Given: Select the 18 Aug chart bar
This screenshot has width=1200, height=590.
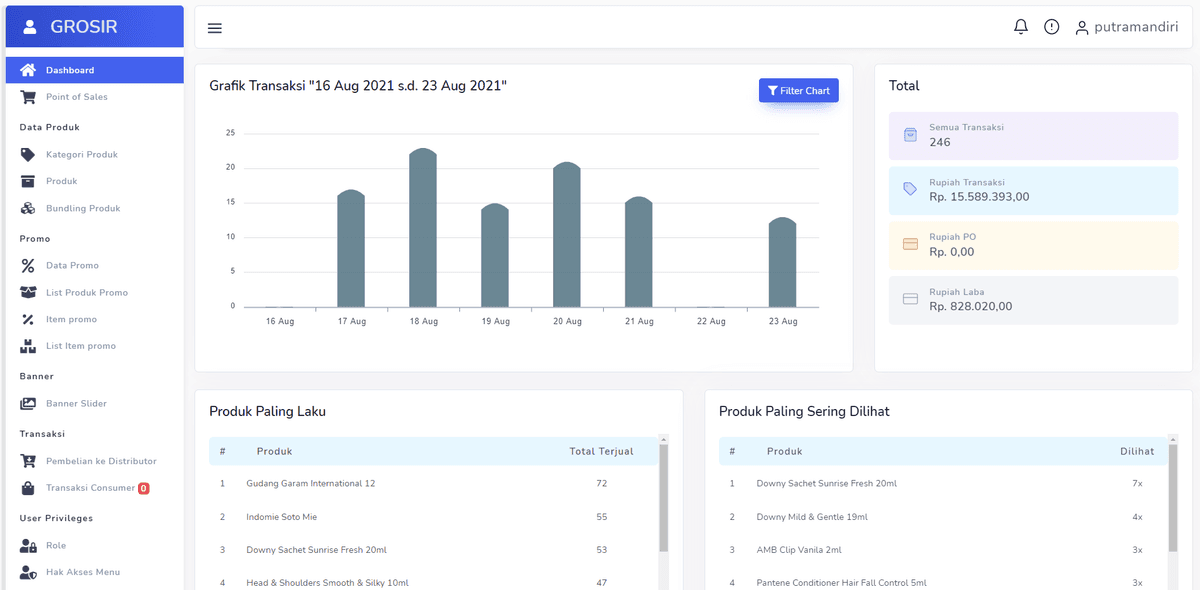Looking at the screenshot, I should coord(423,228).
